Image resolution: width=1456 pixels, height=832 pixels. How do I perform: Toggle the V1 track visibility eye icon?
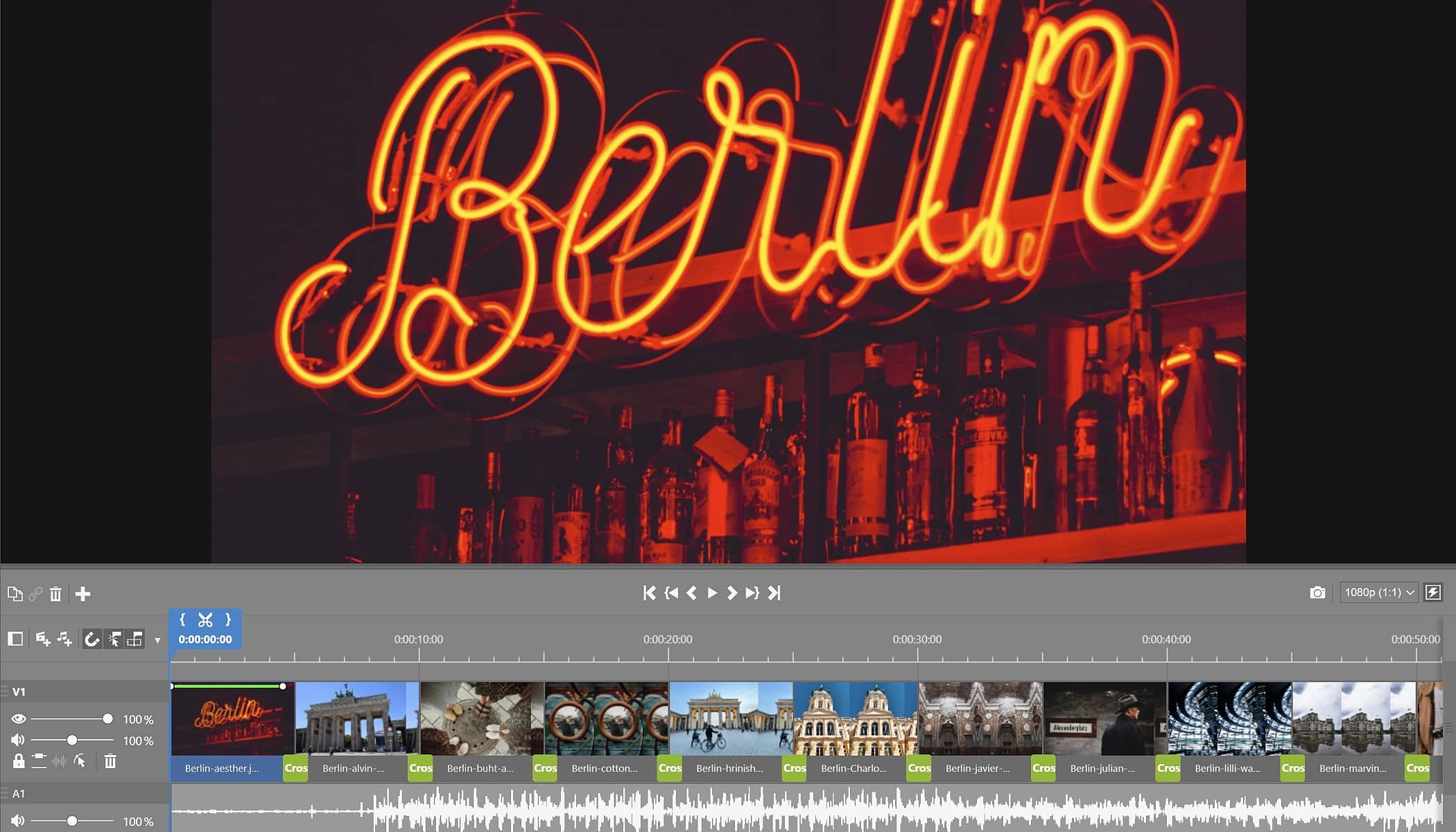(x=17, y=719)
